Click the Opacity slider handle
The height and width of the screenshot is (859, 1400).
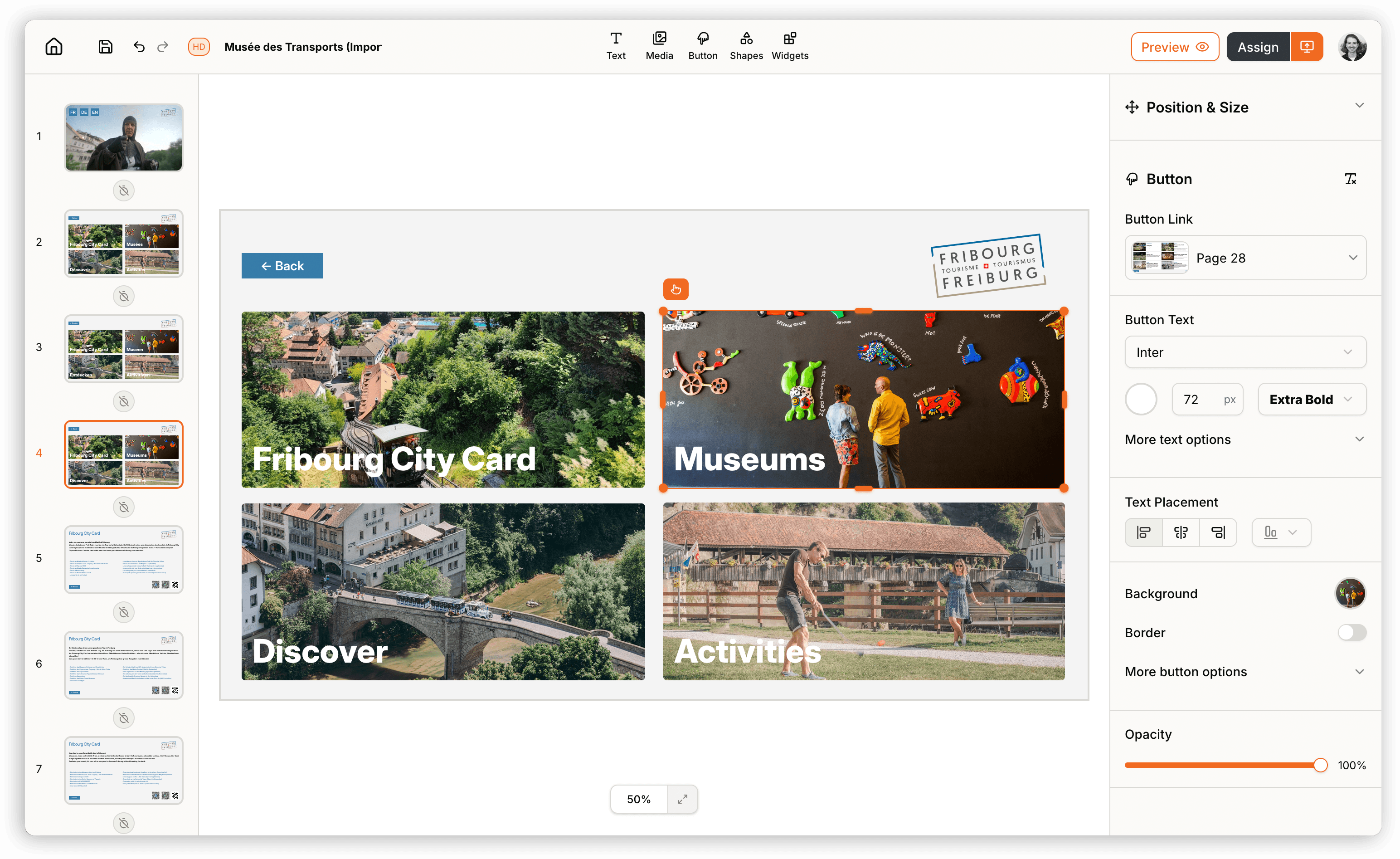(1321, 765)
